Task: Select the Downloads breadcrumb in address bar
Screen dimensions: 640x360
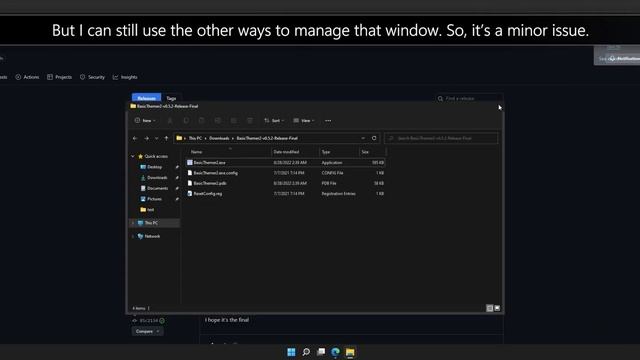Action: (x=219, y=138)
